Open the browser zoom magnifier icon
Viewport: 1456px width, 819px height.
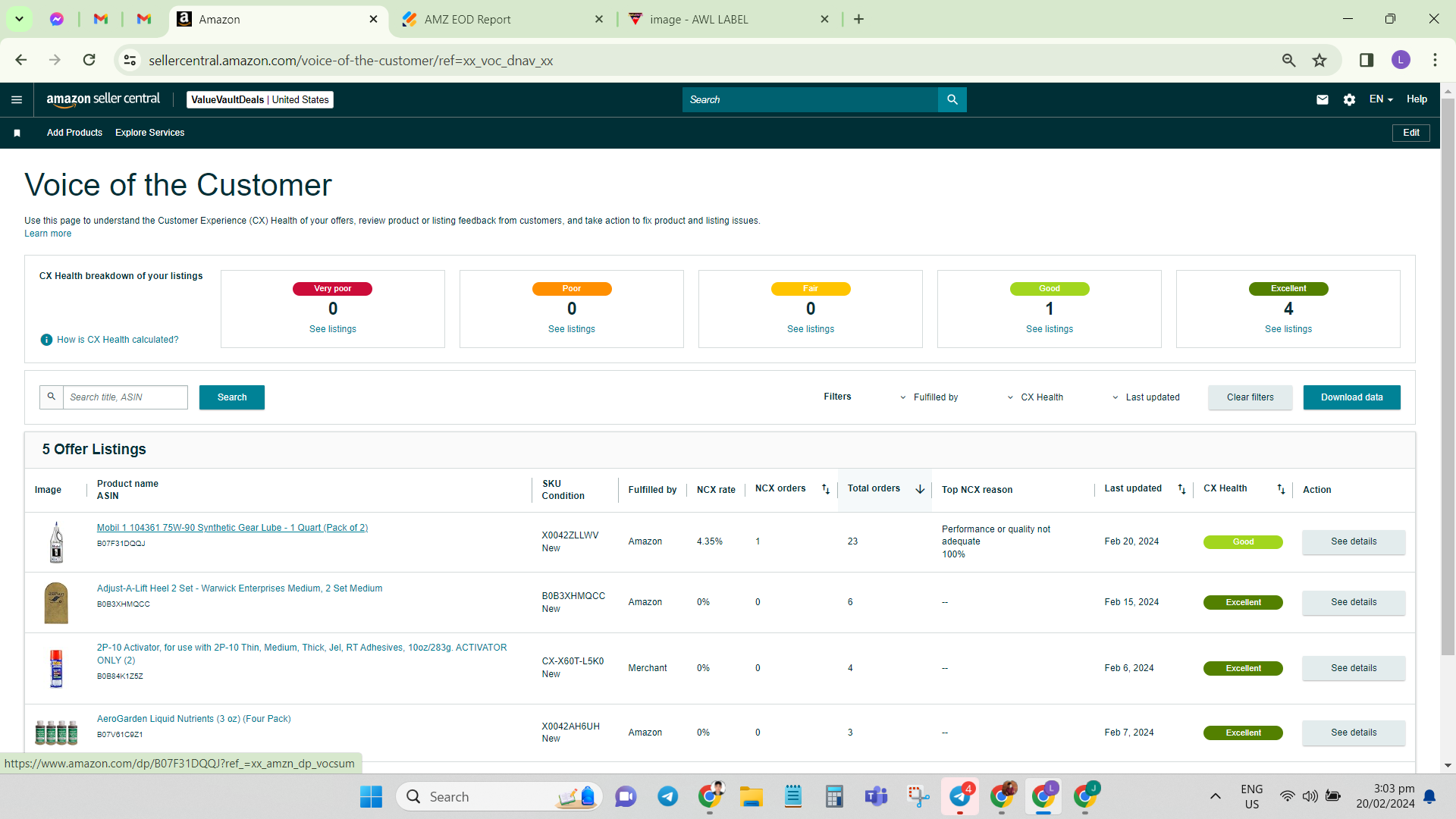(x=1288, y=60)
